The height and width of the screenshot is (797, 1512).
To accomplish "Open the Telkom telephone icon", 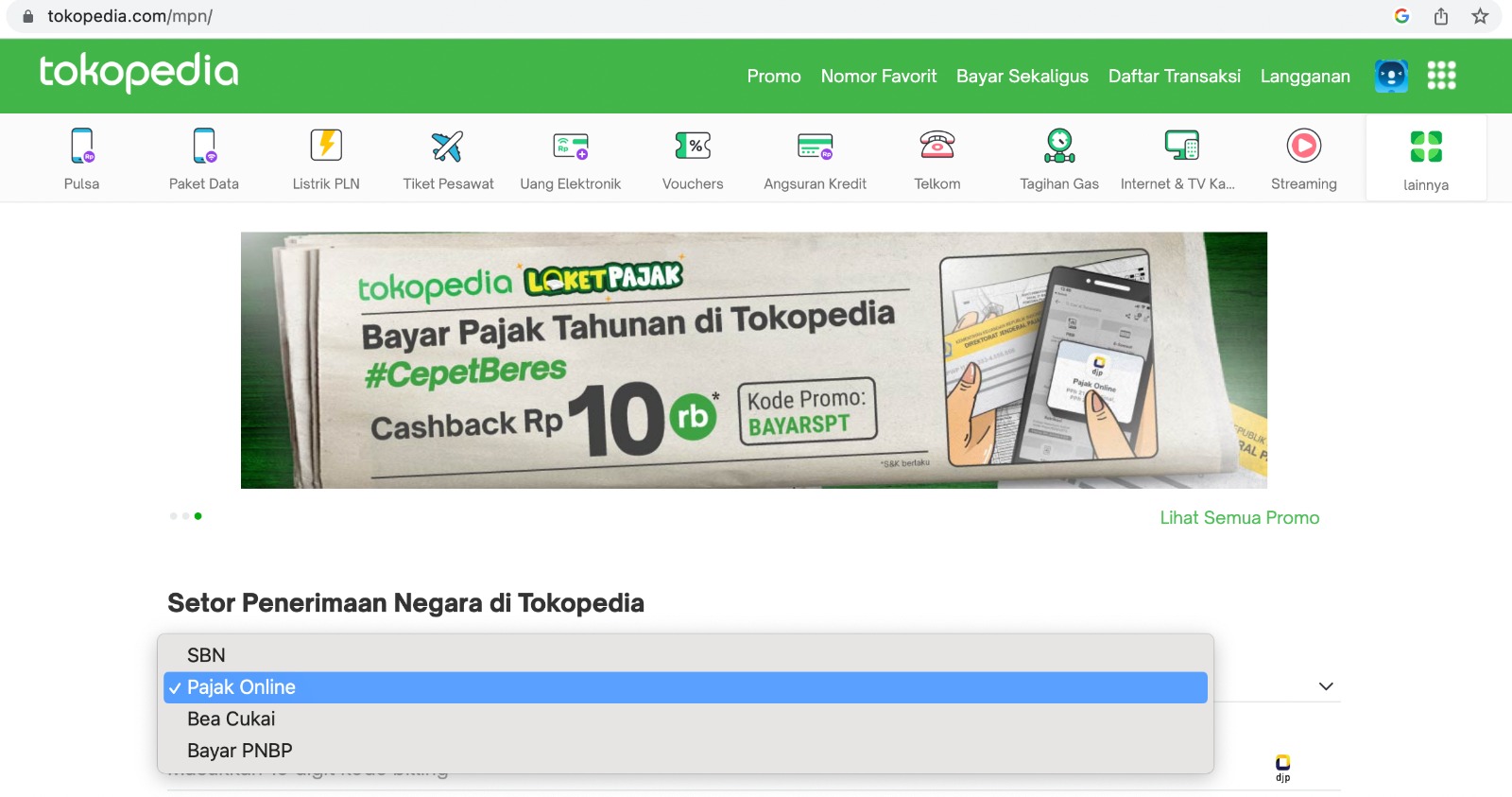I will pyautogui.click(x=937, y=146).
